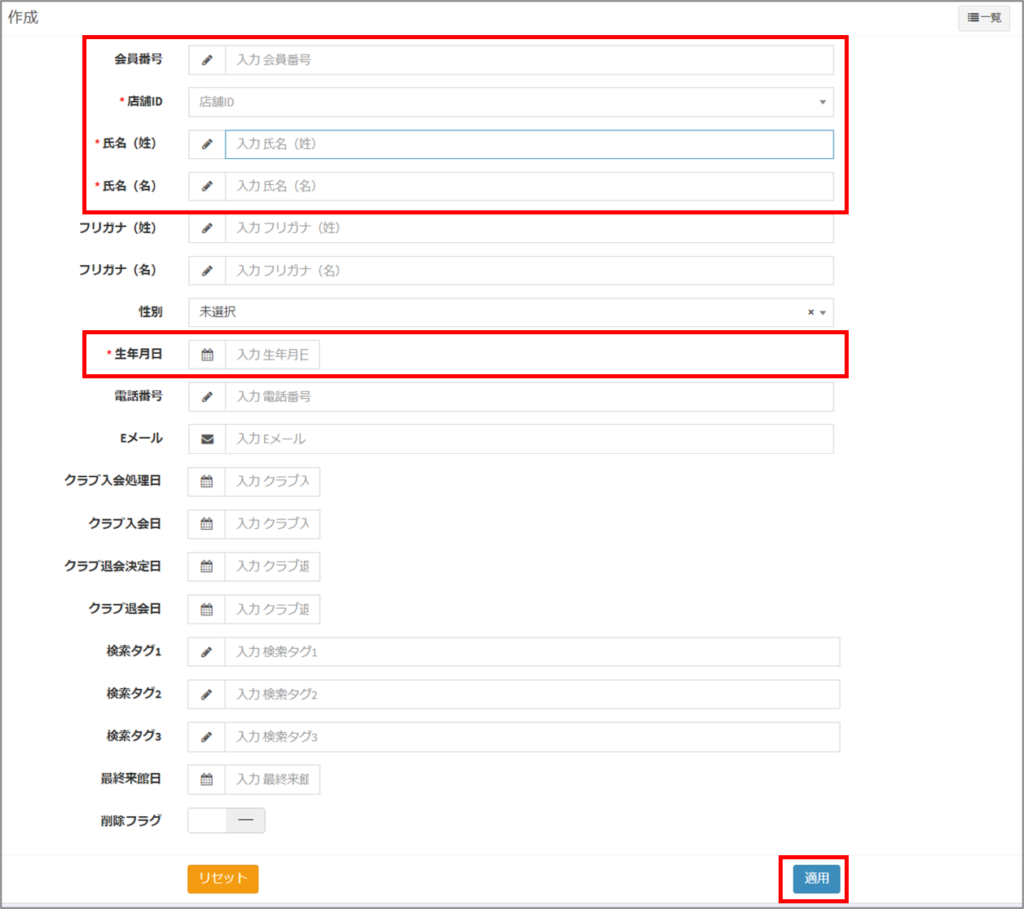This screenshot has width=1024, height=909.
Task: Click the pencil icon beside 会員番号
Action: pos(207,60)
